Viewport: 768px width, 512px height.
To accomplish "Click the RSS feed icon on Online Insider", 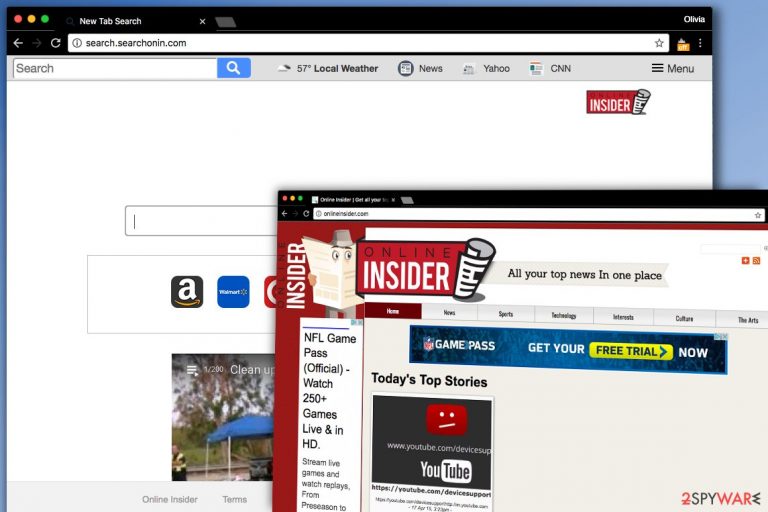I will (x=756, y=261).
